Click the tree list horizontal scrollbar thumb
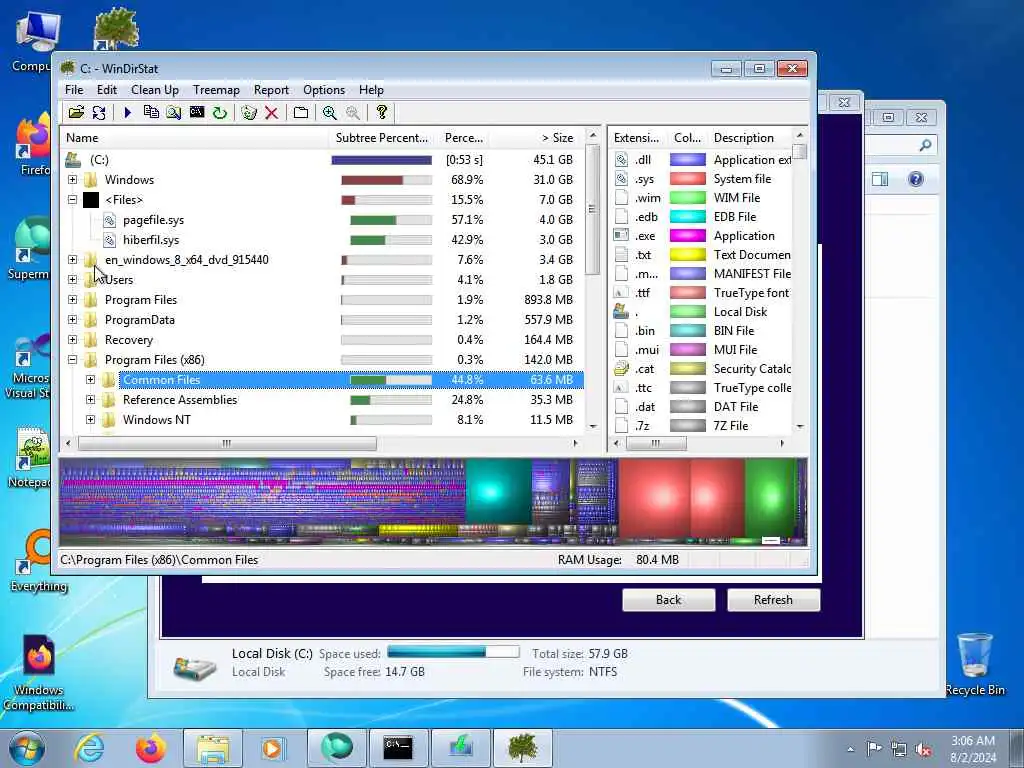 point(227,443)
